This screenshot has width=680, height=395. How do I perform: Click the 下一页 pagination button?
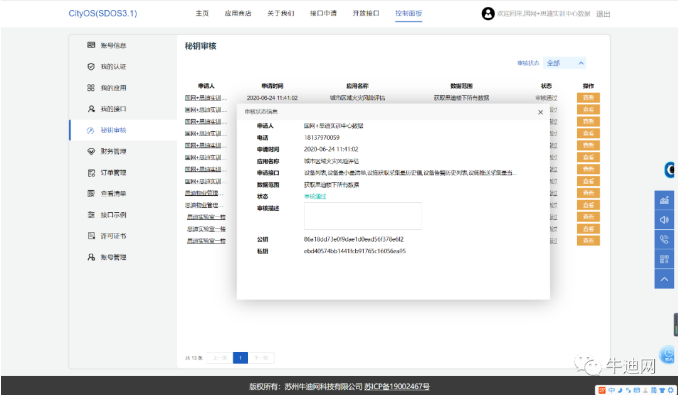click(x=261, y=358)
